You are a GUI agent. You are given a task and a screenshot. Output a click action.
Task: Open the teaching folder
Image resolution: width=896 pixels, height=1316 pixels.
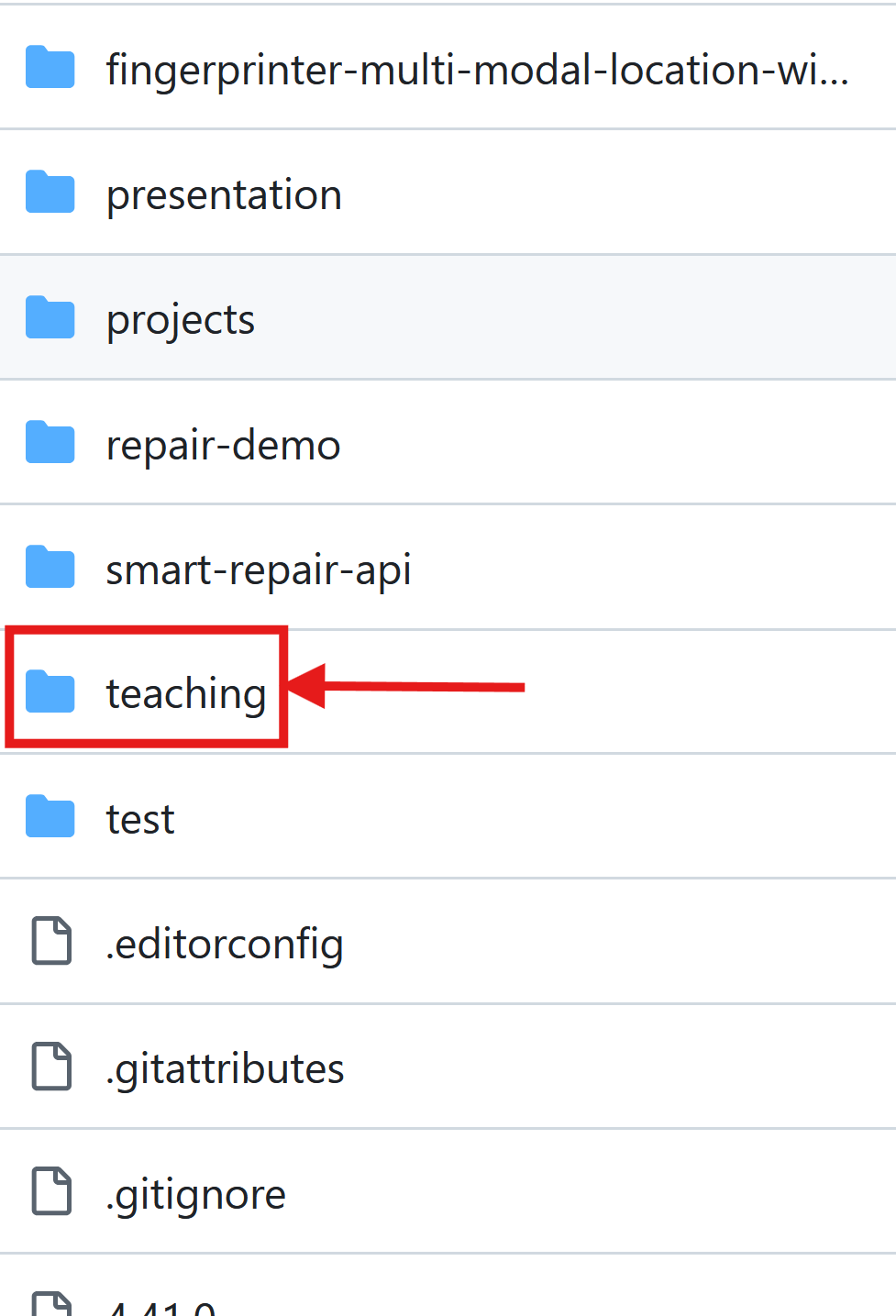(186, 692)
